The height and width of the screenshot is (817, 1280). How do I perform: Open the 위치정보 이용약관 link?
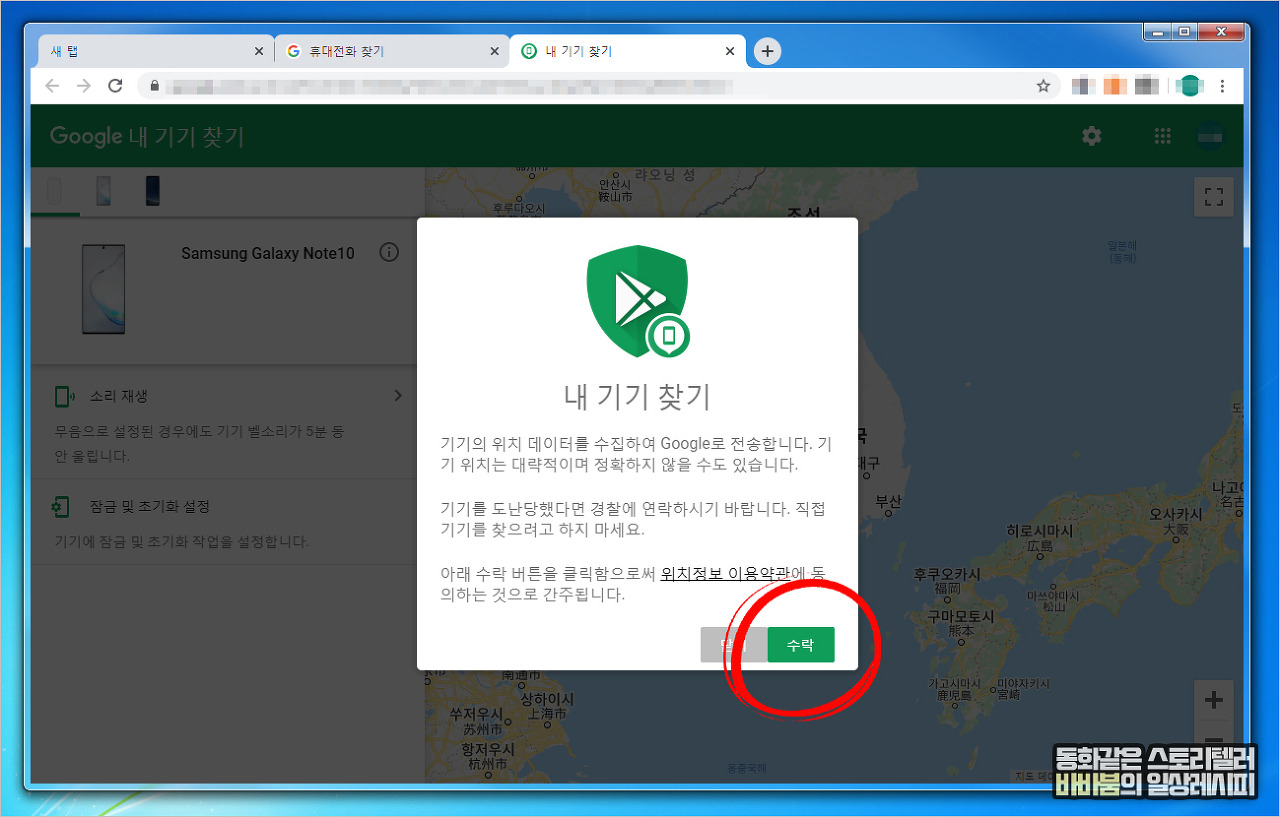[x=725, y=574]
